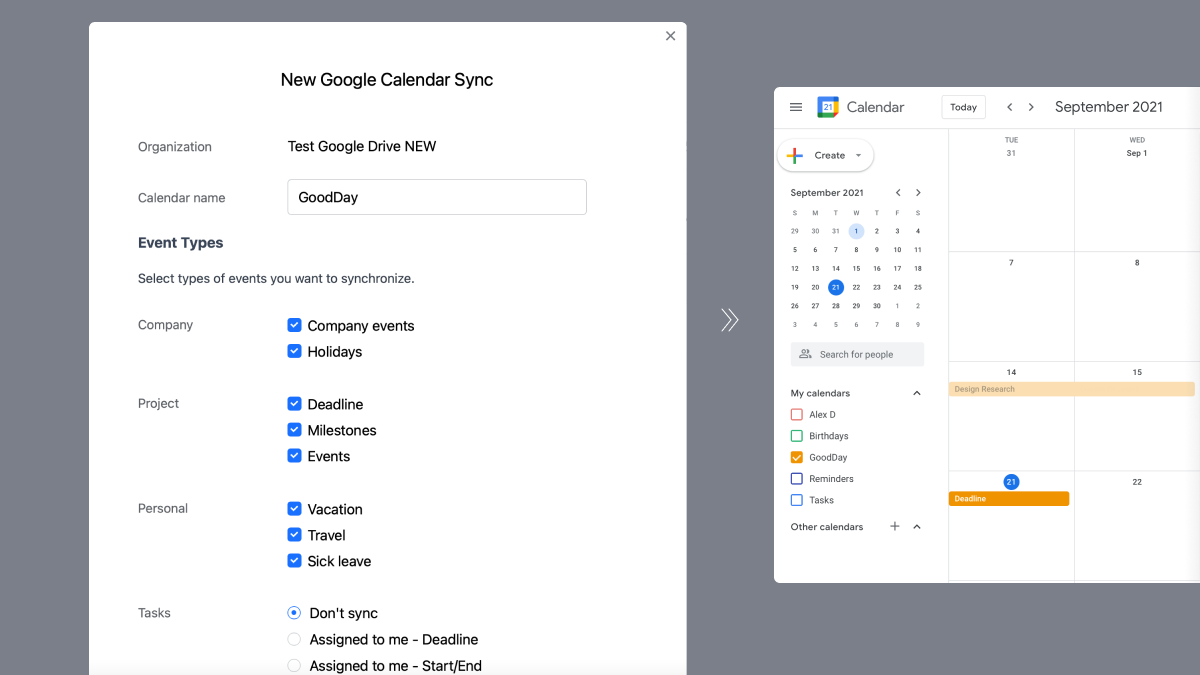
Task: Uncheck Company events checkbox
Action: [294, 325]
